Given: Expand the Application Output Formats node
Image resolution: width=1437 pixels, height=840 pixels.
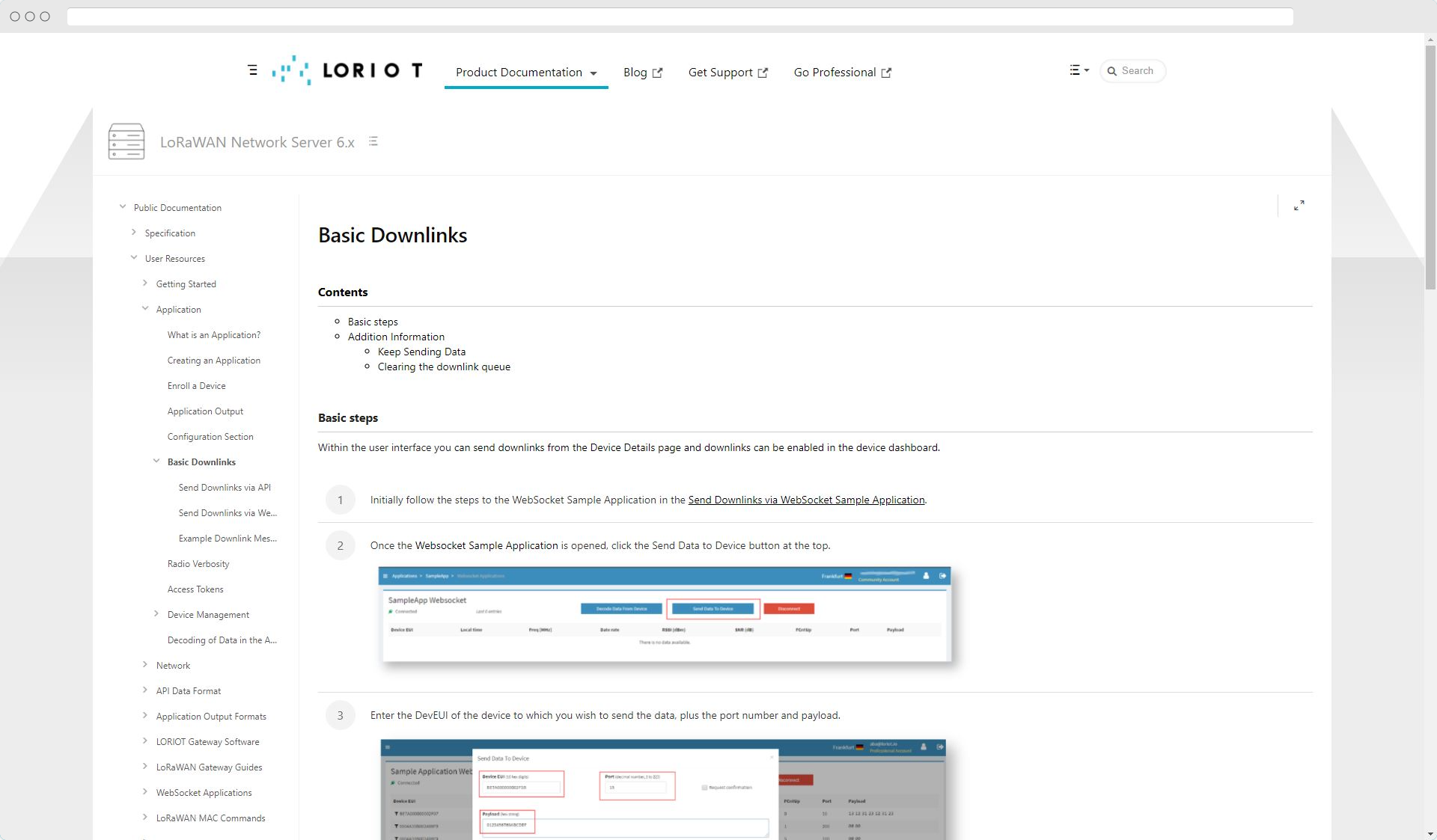Looking at the screenshot, I should coord(145,716).
